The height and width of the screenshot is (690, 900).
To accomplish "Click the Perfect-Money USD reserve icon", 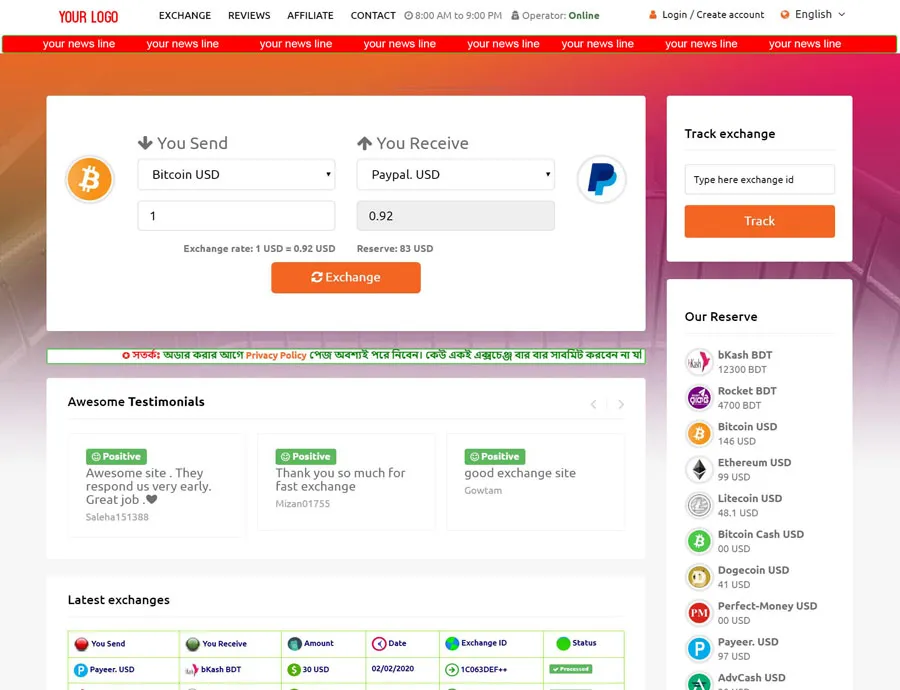I will (x=699, y=613).
